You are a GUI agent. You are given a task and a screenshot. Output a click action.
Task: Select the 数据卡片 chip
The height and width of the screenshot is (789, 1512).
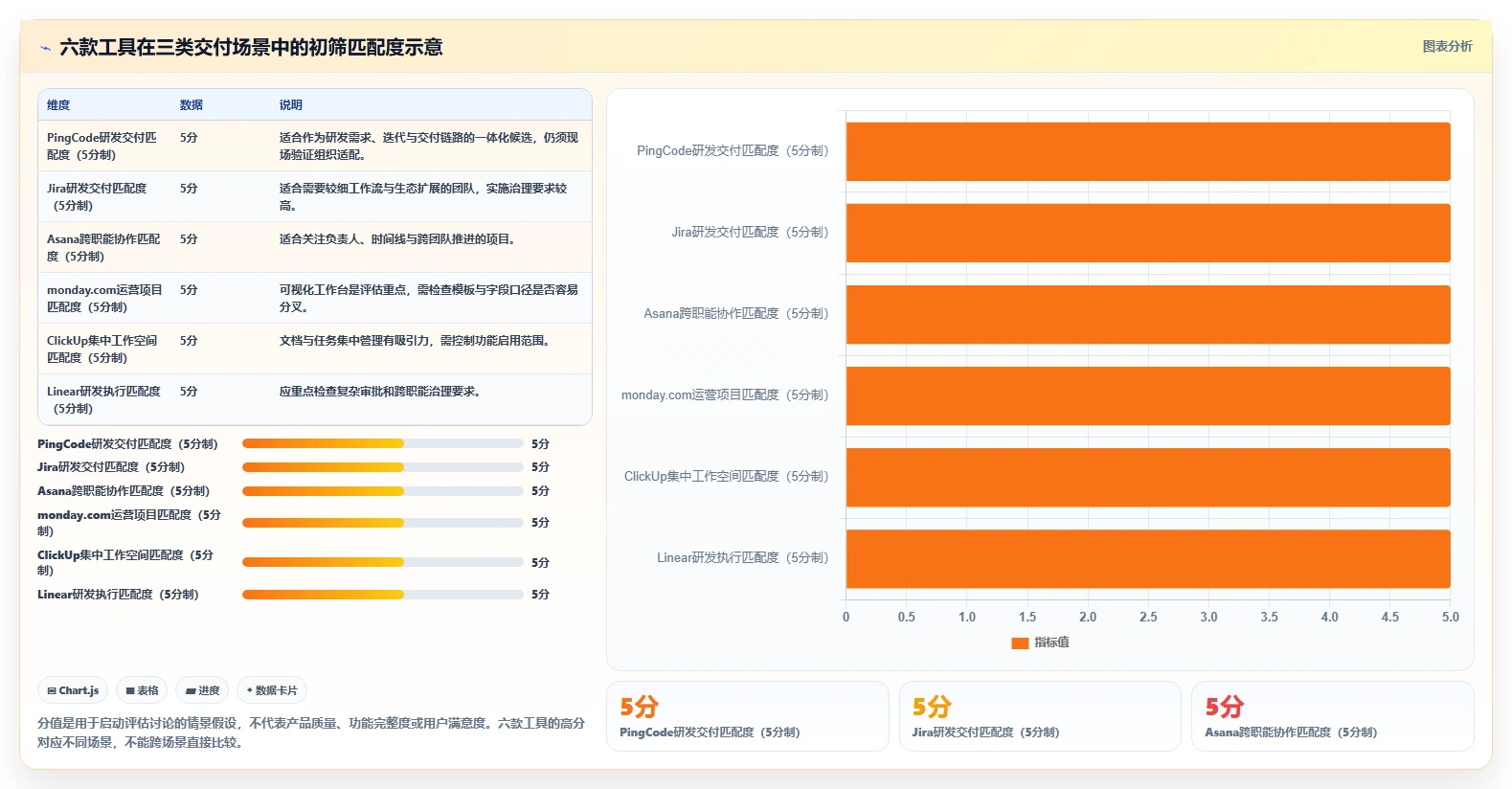pos(272,690)
